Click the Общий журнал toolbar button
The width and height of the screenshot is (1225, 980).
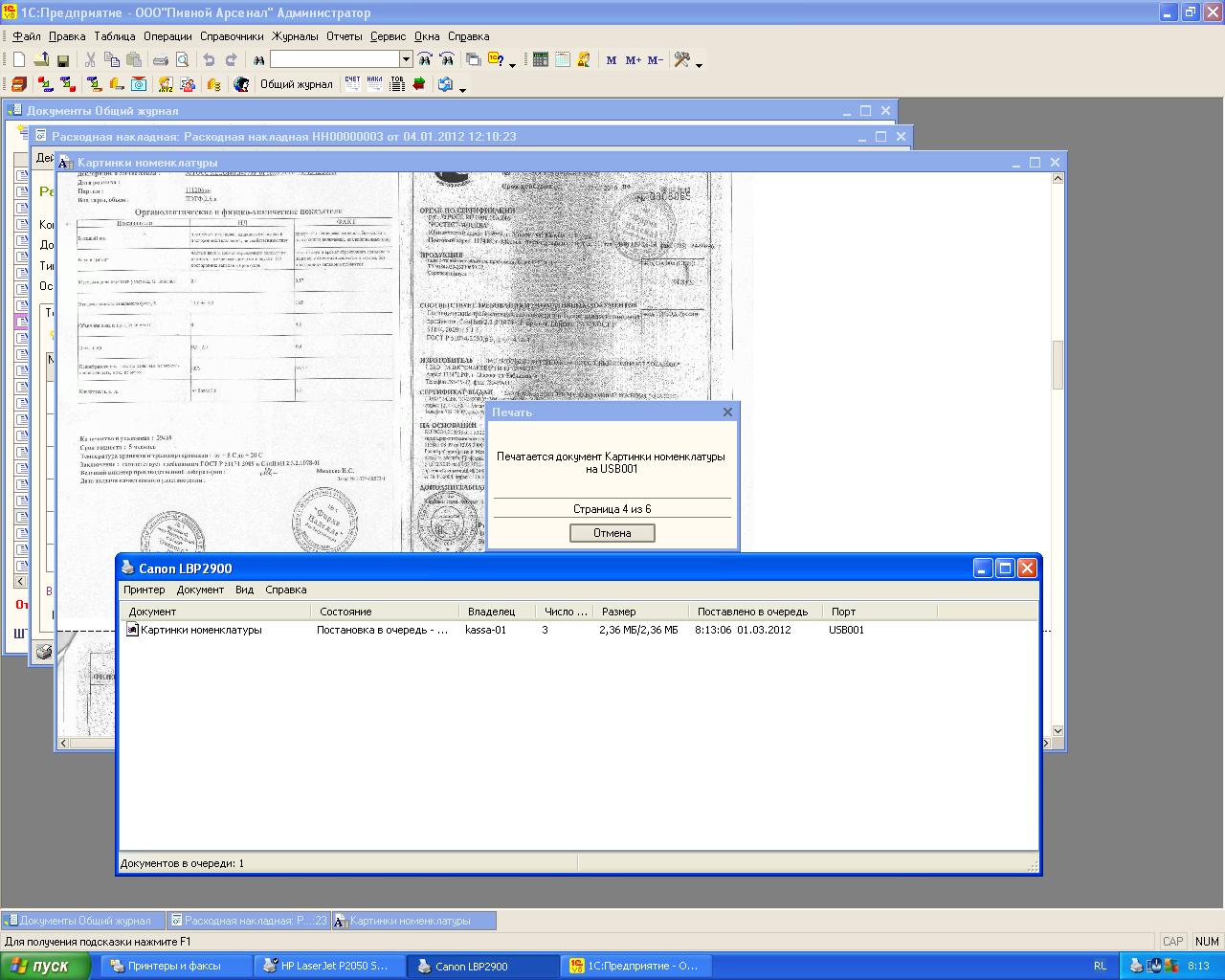(297, 84)
